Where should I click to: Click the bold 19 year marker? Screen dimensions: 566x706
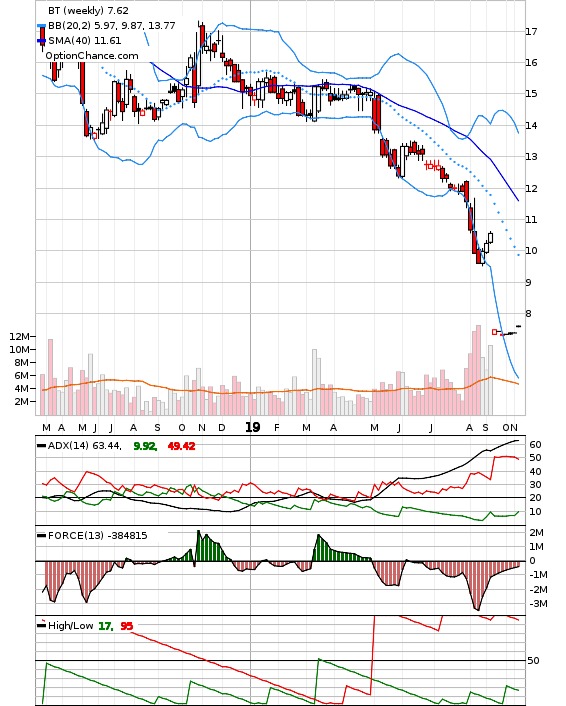[253, 427]
